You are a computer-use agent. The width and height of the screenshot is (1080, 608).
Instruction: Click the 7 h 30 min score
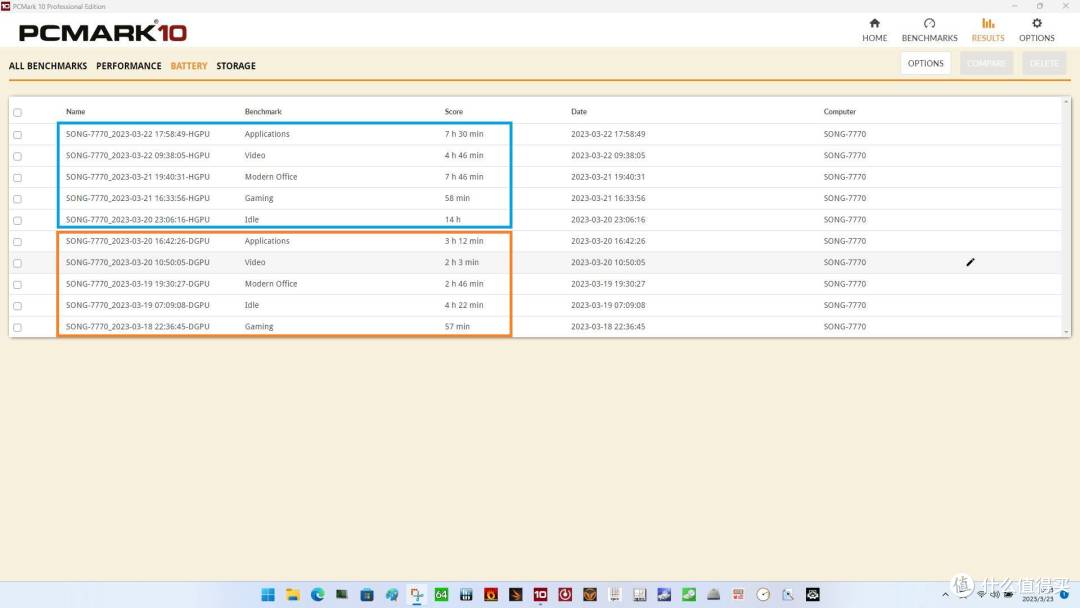(x=464, y=134)
